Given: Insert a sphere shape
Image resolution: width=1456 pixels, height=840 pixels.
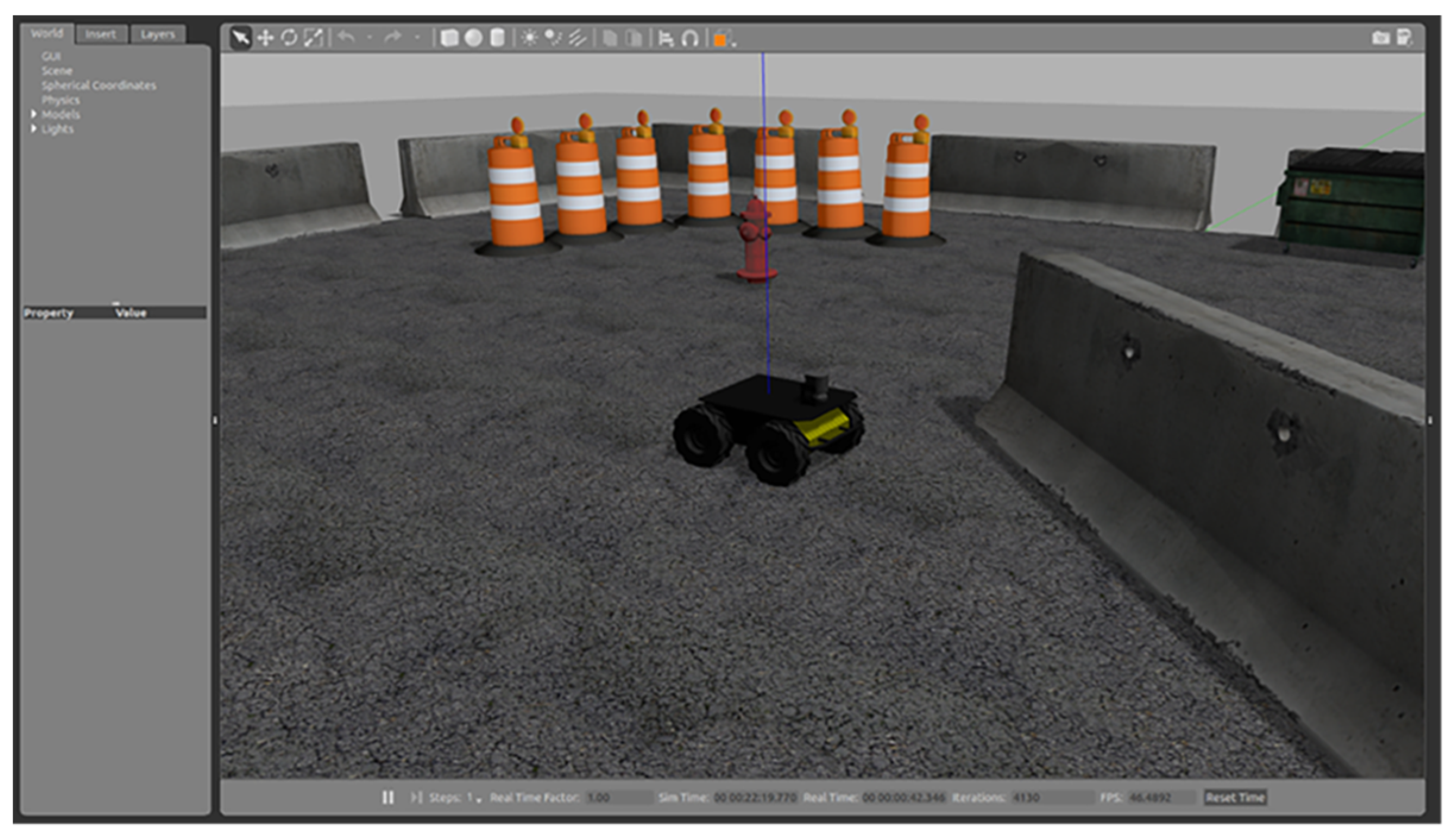Looking at the screenshot, I should pos(473,39).
